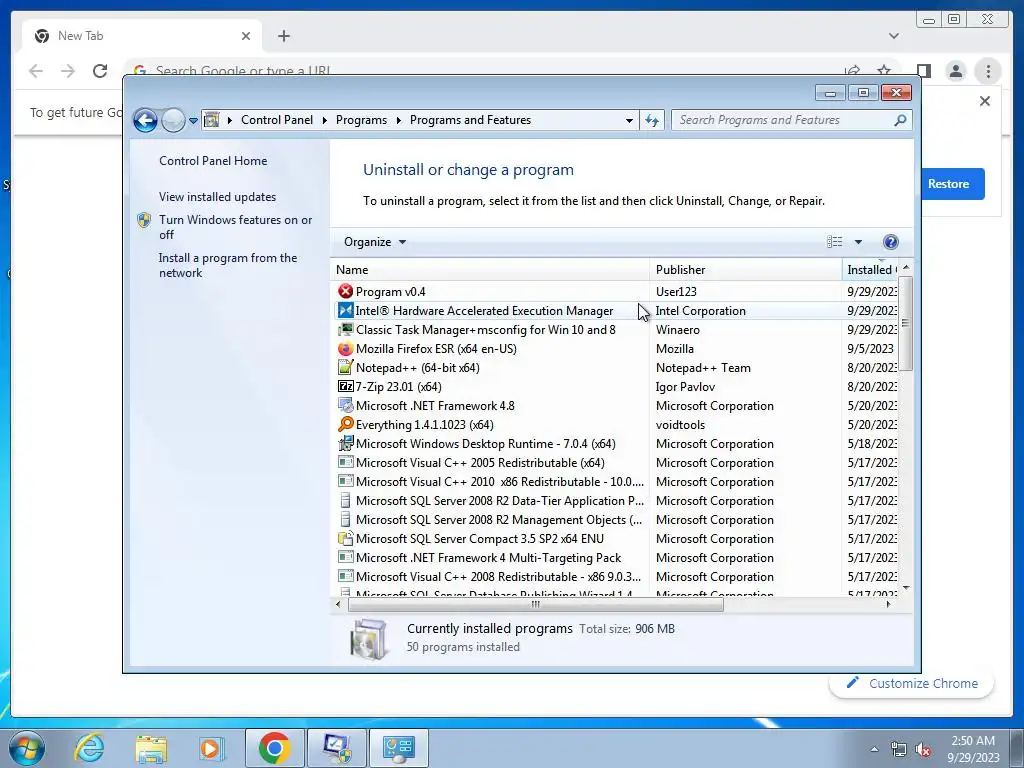Click Programs in breadcrumb

pyautogui.click(x=361, y=120)
